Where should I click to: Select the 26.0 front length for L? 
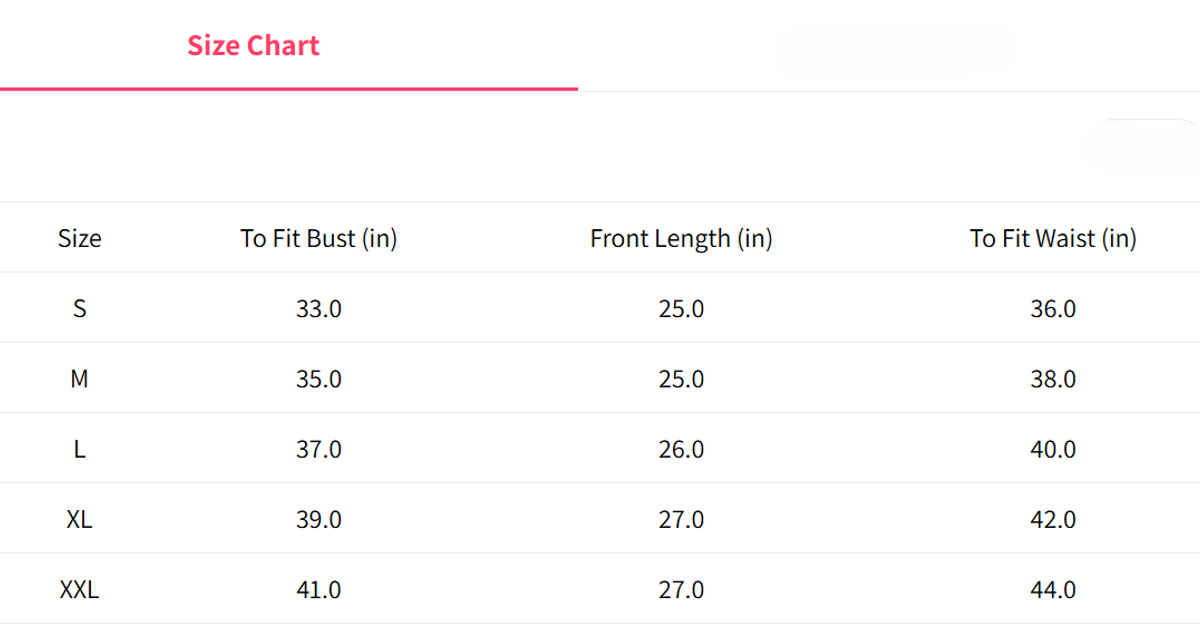[x=681, y=450]
